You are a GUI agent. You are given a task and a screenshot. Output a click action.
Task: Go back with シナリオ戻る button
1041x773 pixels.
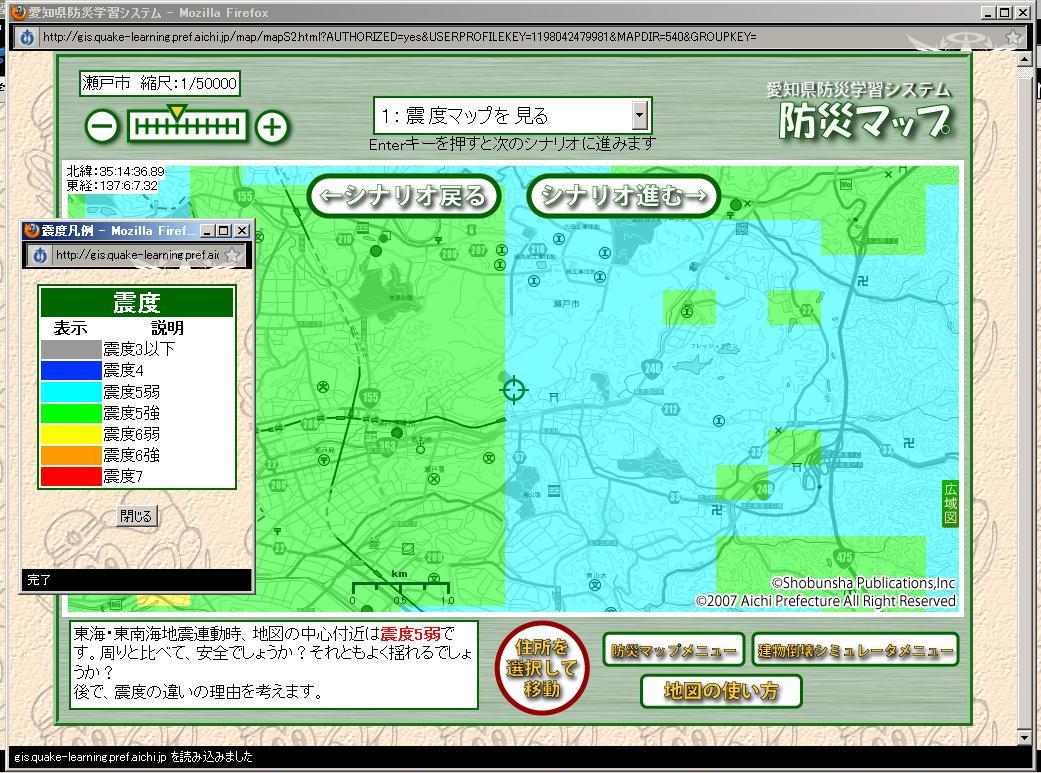[x=404, y=195]
